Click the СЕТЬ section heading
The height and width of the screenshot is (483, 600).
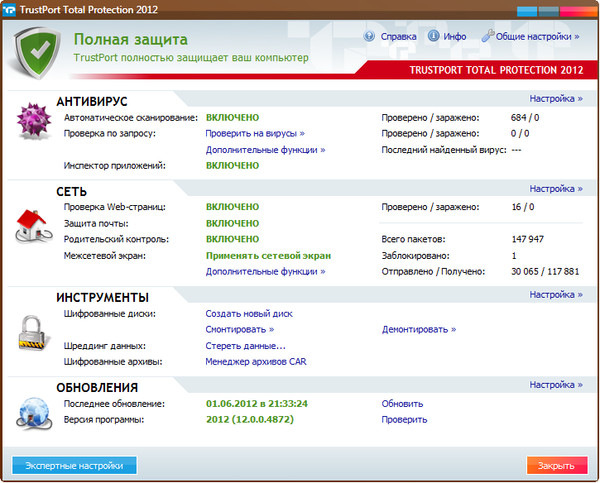[72, 192]
